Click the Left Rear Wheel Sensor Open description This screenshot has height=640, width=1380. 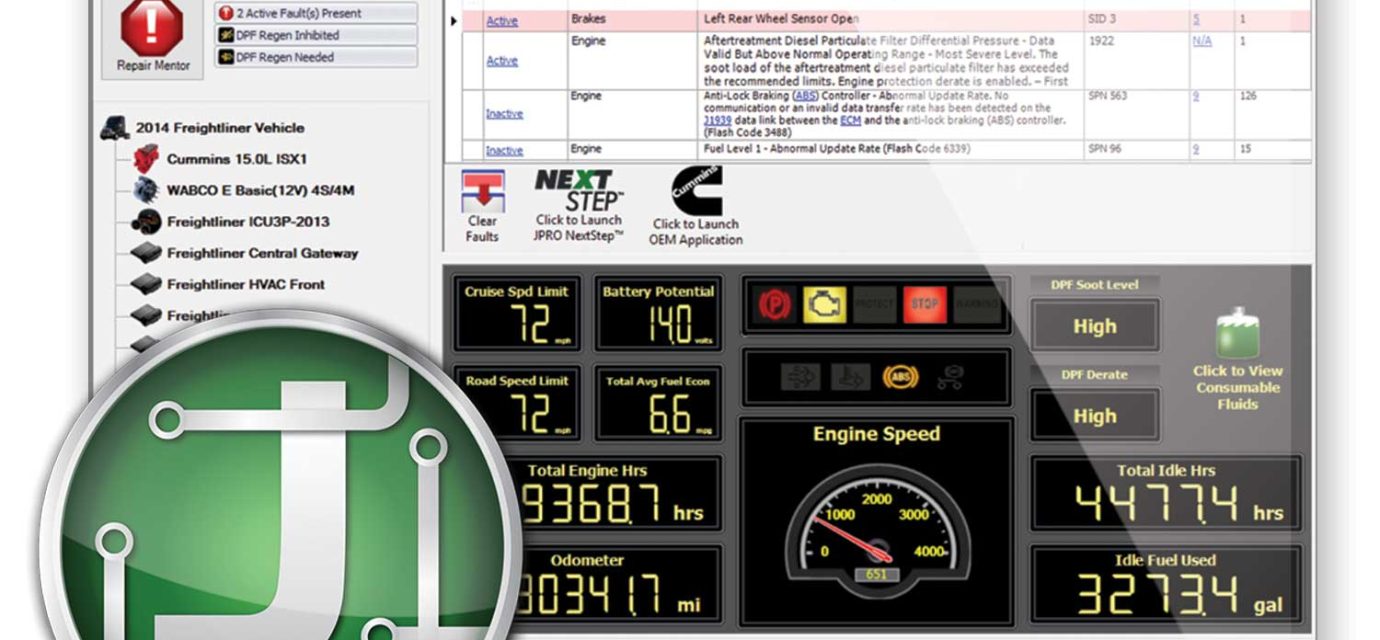(x=781, y=19)
